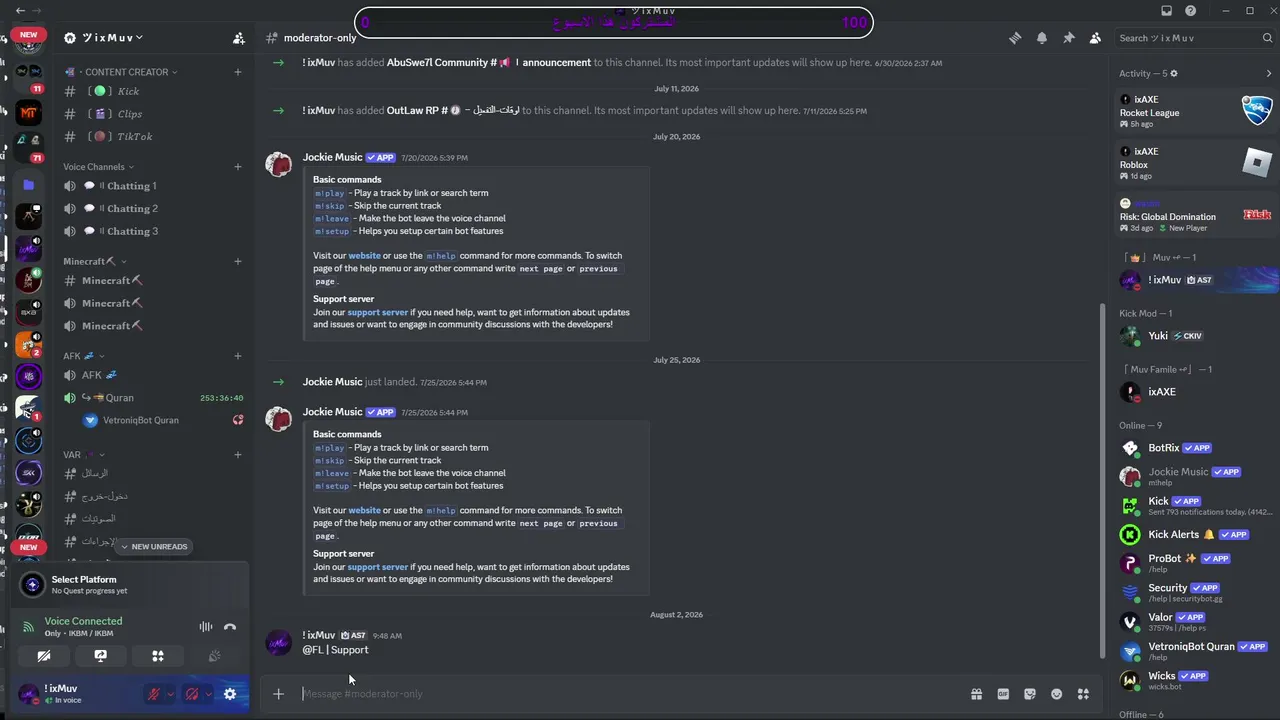Screen dimensions: 1280x720
Task: Collapse the Voice Channels category
Action: 98,167
